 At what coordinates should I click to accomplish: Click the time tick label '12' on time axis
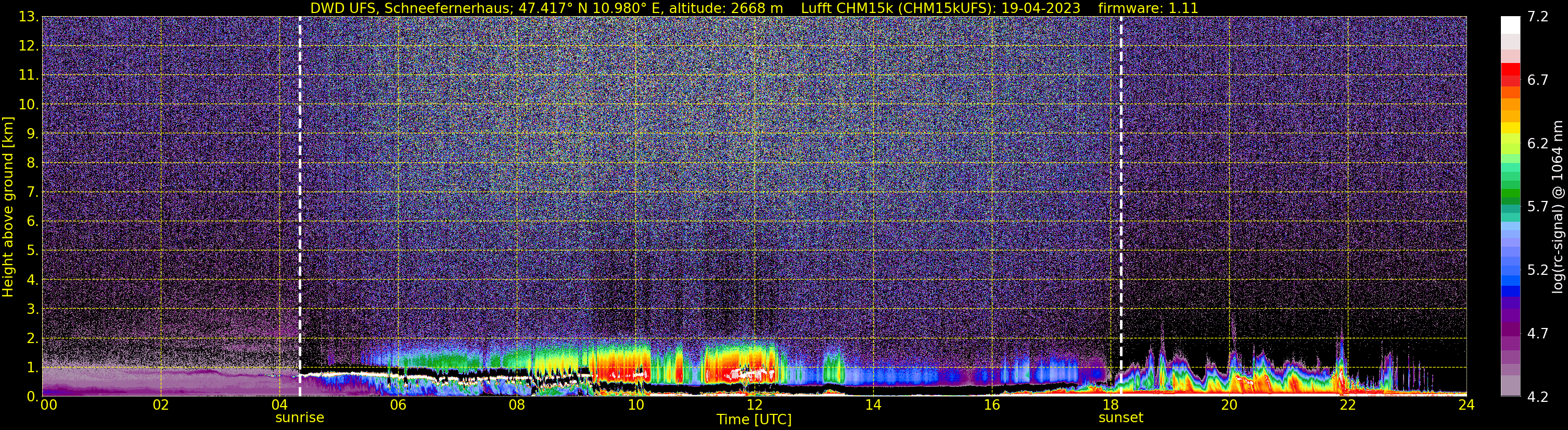click(754, 405)
